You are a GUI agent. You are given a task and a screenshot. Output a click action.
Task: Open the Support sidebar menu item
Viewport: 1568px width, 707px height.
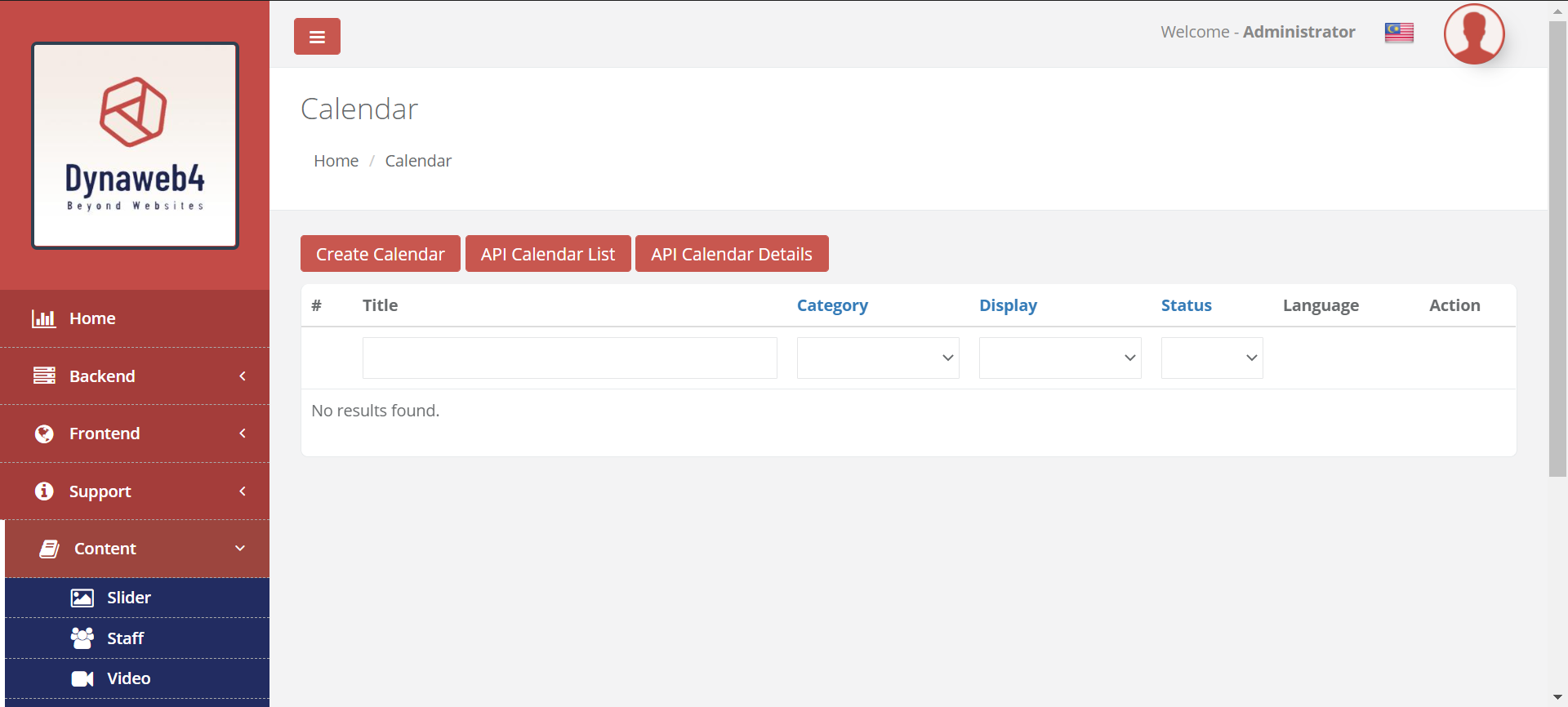(x=135, y=491)
